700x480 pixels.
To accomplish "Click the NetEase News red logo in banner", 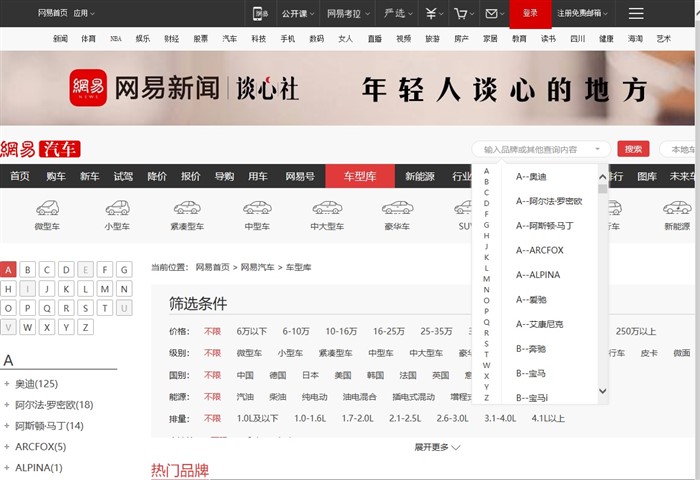I will (88, 88).
